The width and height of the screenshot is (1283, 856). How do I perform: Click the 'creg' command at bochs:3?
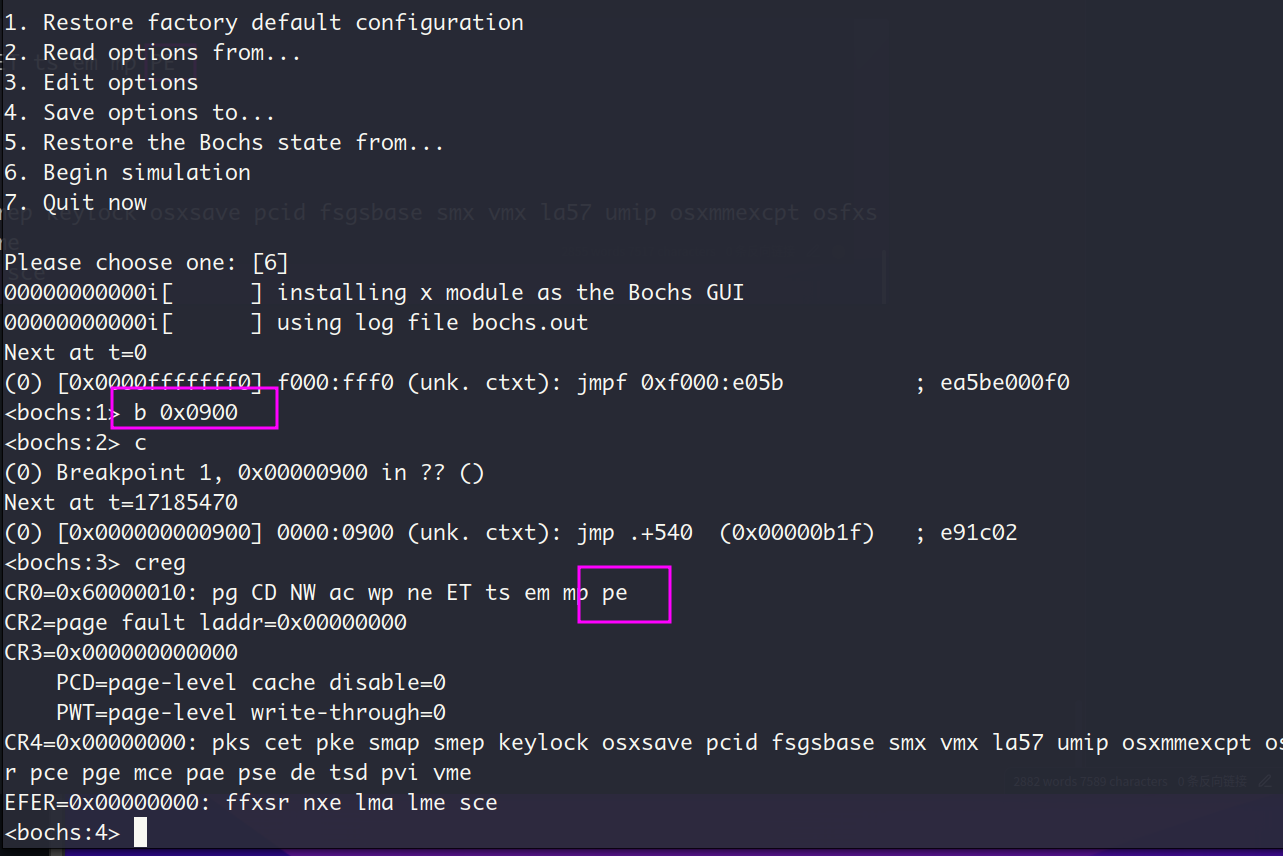pos(160,562)
